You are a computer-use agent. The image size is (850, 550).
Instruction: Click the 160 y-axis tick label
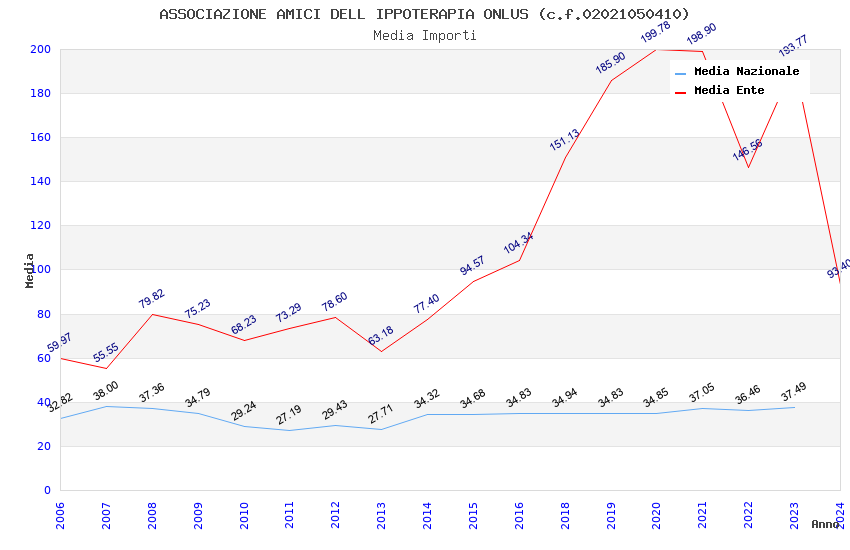(41, 137)
